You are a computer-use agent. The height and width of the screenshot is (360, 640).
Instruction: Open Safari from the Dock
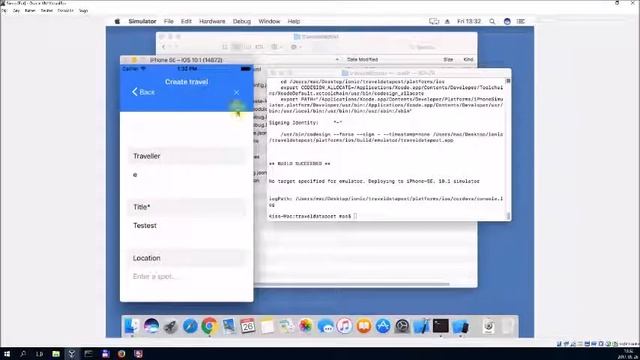pos(190,326)
